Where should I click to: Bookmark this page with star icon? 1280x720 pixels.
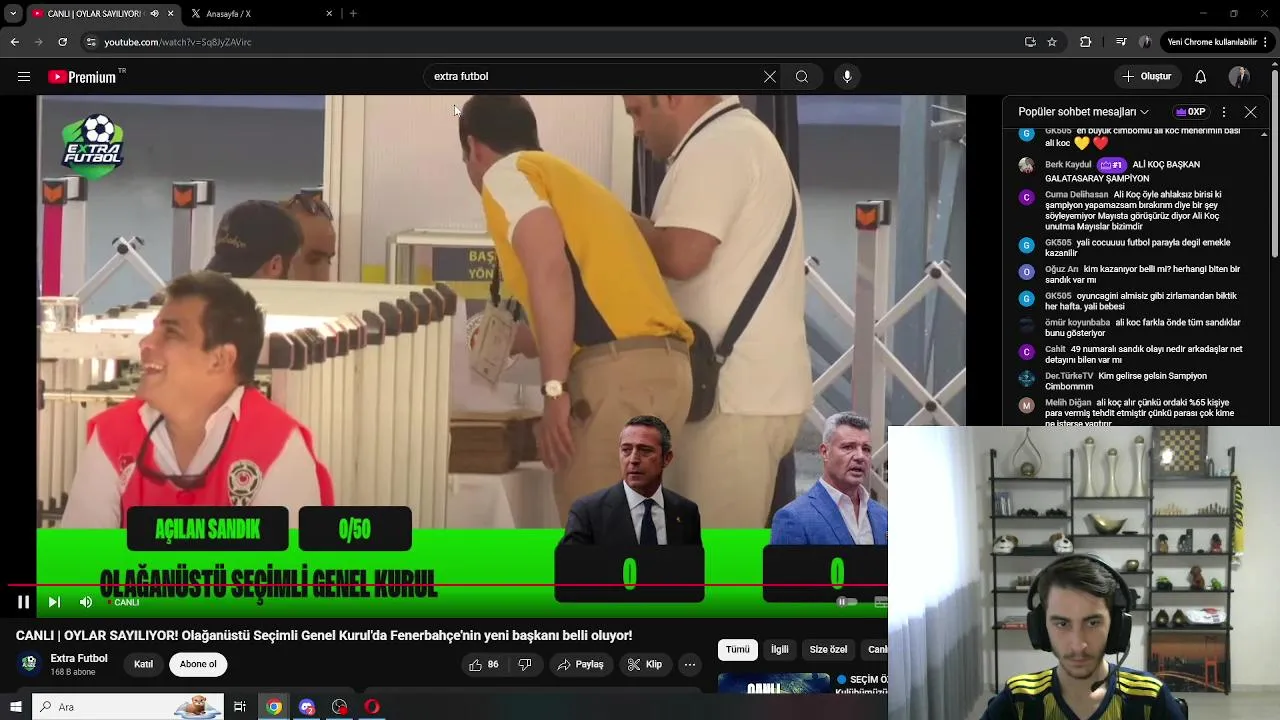[1052, 42]
